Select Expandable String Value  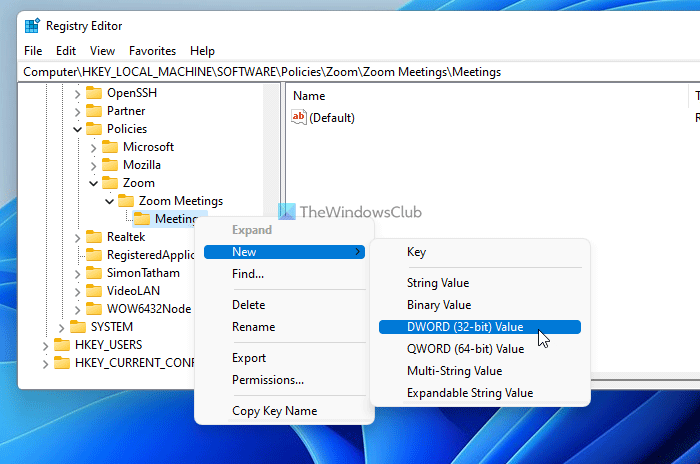480,393
